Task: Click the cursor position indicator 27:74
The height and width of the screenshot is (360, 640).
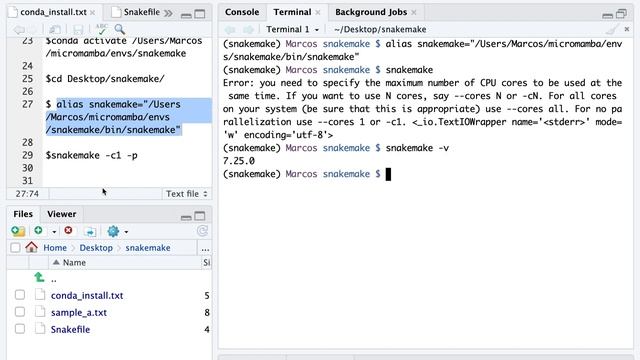Action: [27, 193]
